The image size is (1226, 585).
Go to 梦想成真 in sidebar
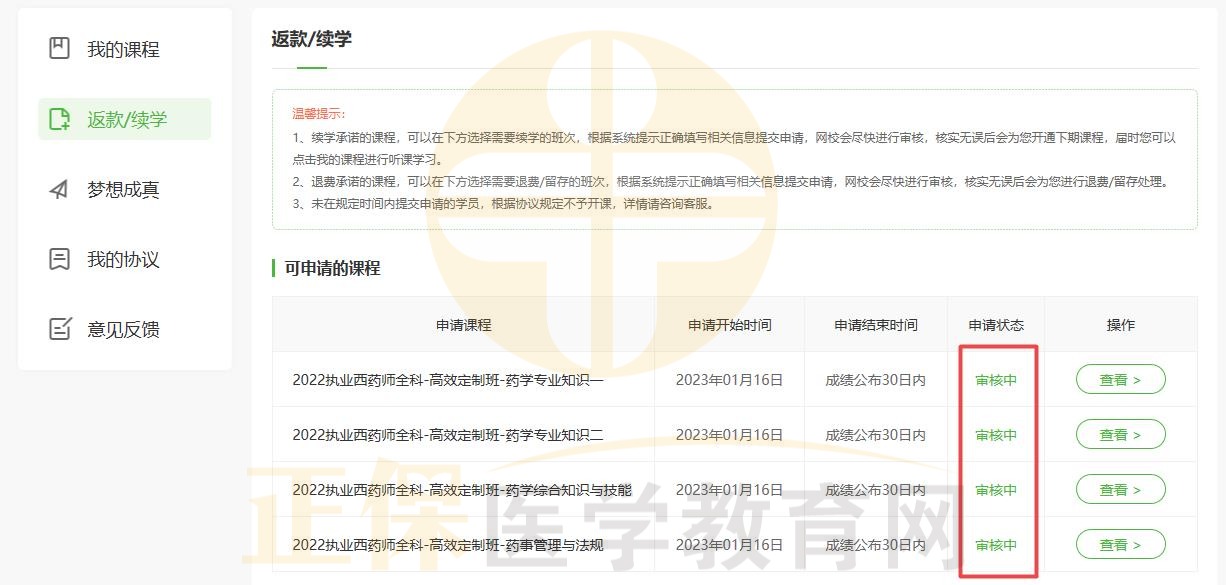pyautogui.click(x=123, y=189)
